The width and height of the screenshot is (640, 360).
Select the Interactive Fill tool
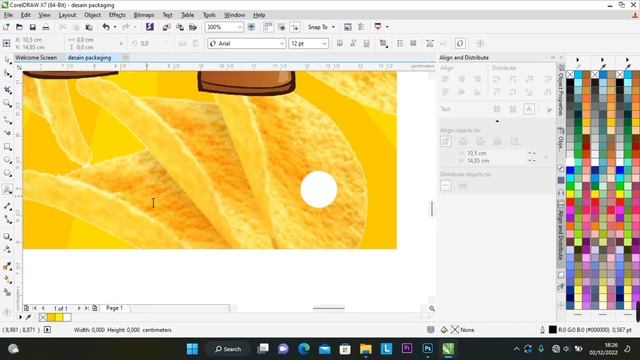coord(7,280)
